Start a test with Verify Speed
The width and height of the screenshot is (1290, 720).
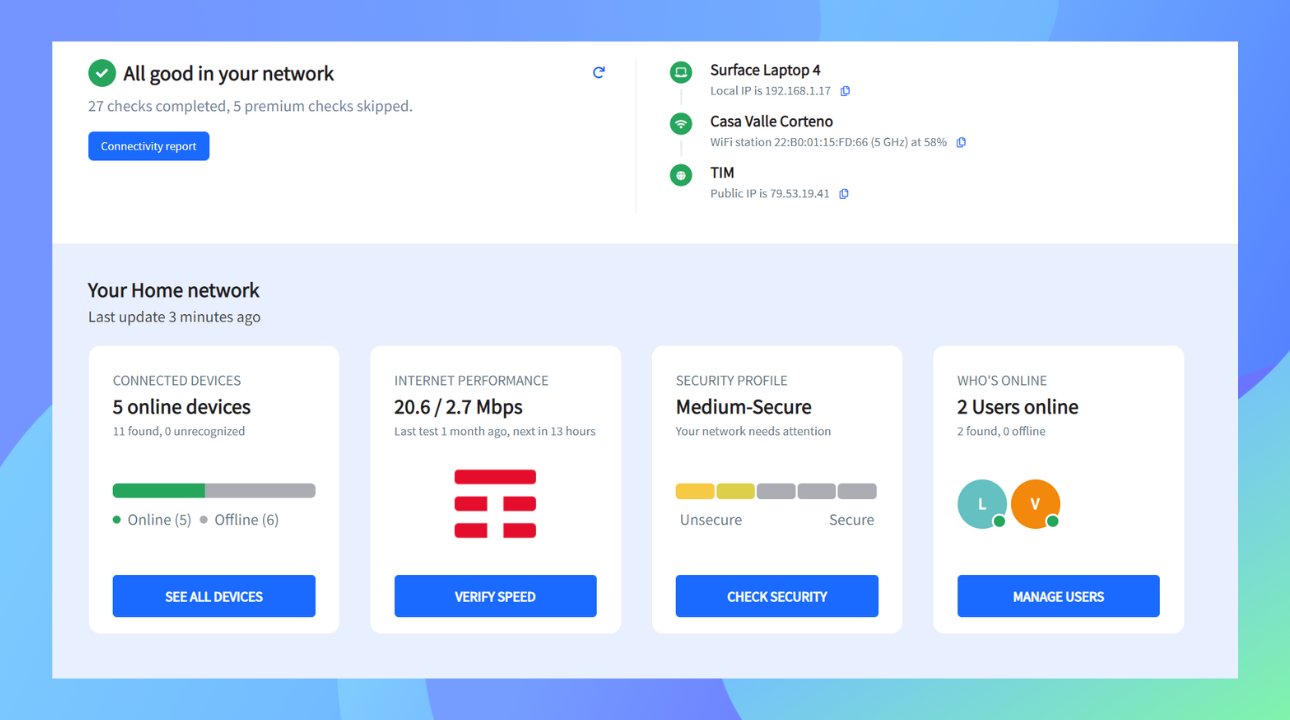(x=495, y=596)
